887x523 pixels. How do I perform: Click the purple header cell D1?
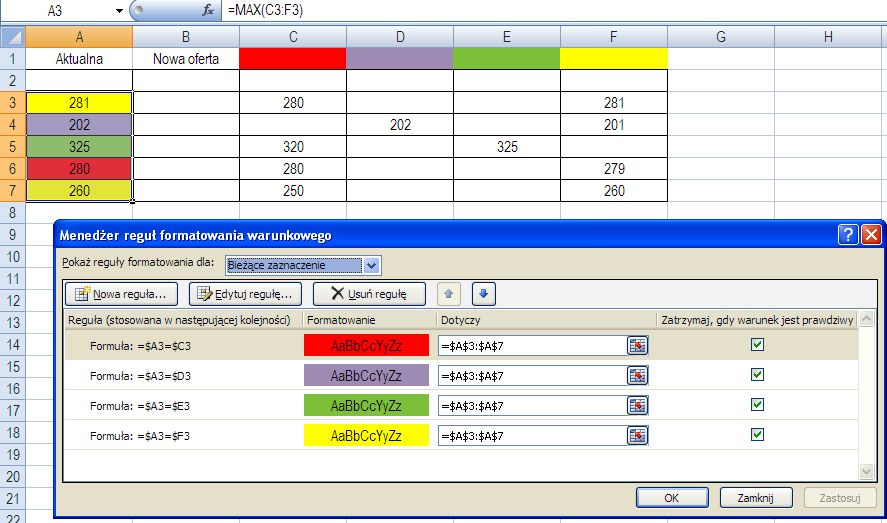coord(400,59)
